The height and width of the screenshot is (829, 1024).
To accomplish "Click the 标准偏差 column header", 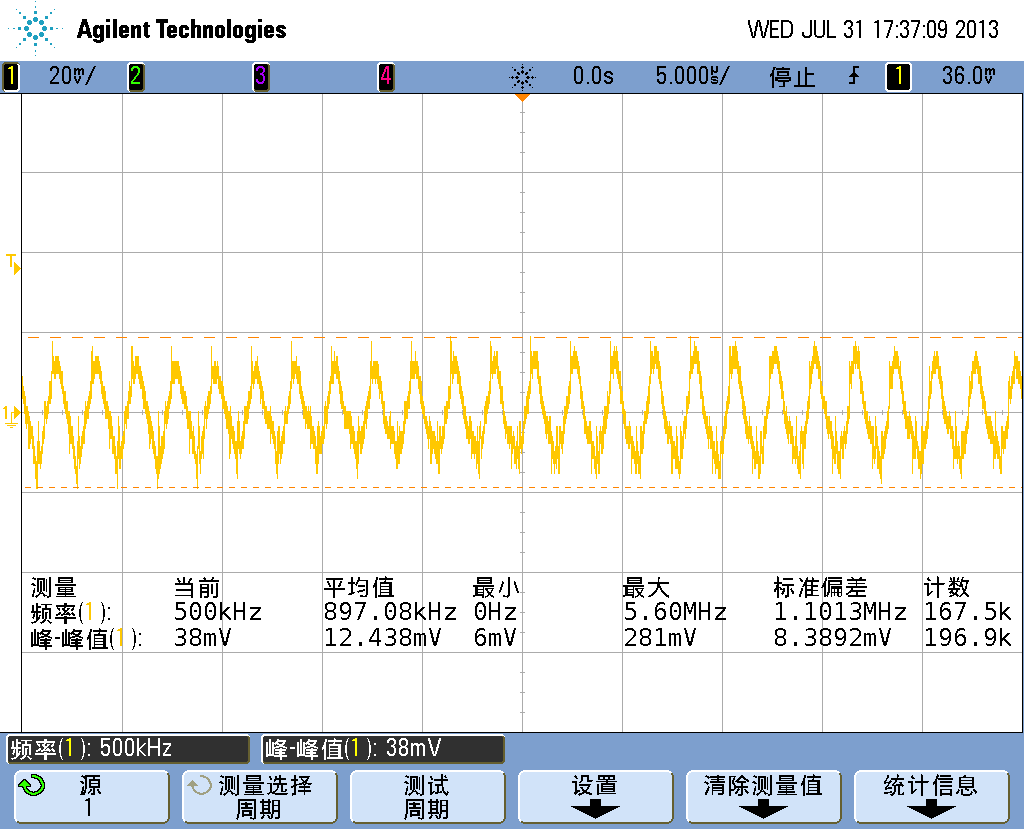I will (x=820, y=587).
